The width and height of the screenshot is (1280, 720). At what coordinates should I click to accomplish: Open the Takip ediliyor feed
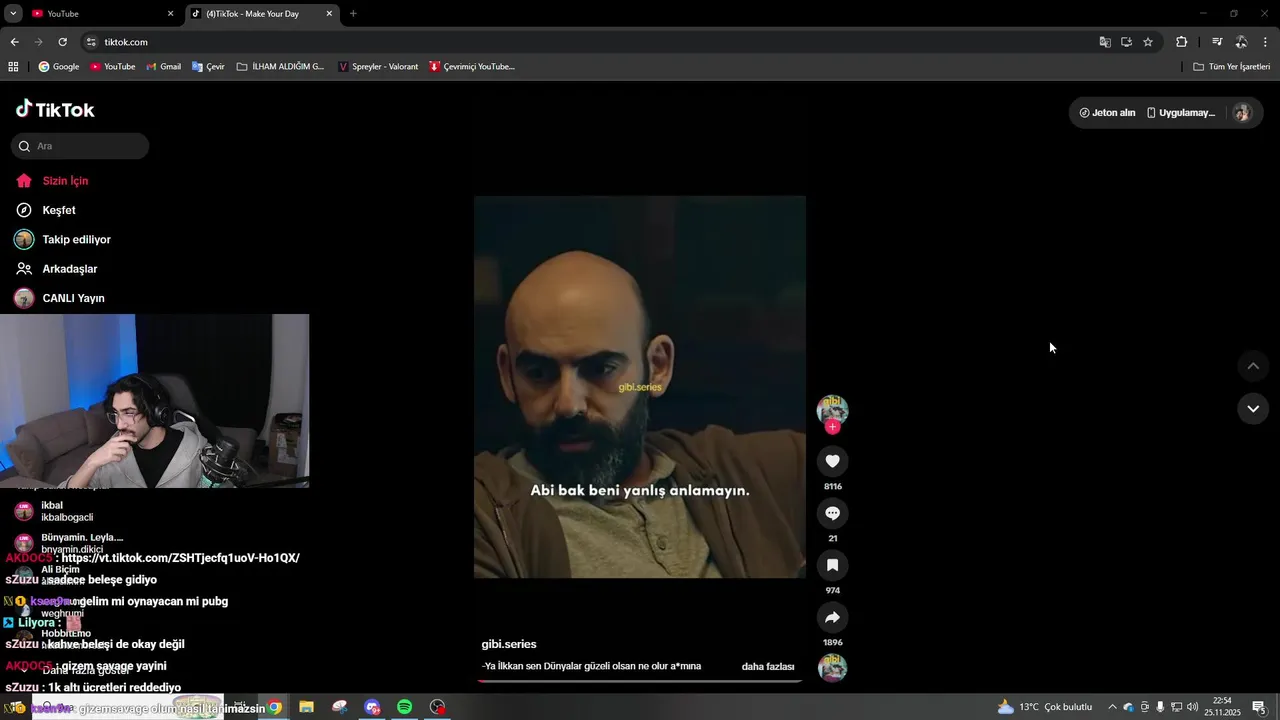tap(62, 240)
